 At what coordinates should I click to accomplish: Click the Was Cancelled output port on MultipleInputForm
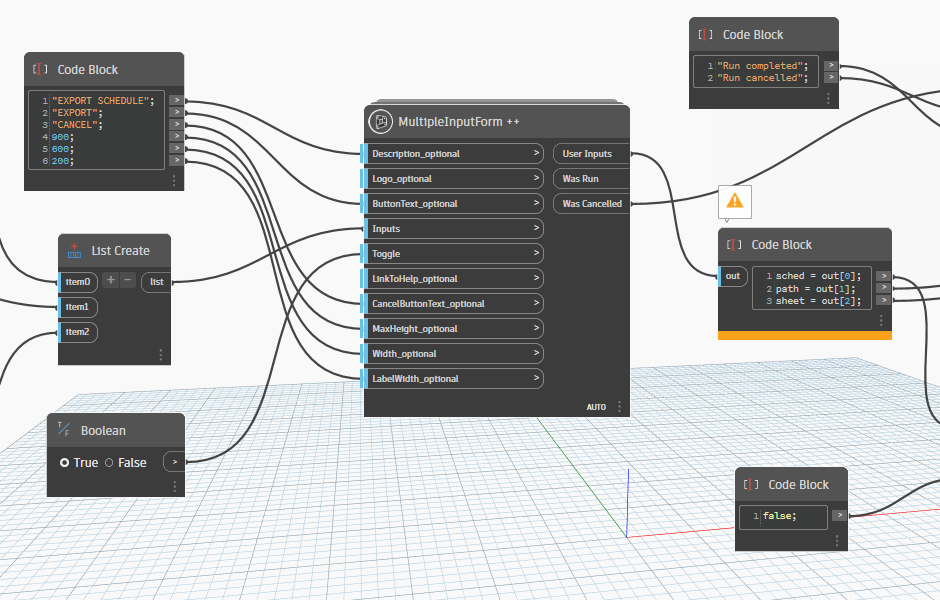point(590,203)
